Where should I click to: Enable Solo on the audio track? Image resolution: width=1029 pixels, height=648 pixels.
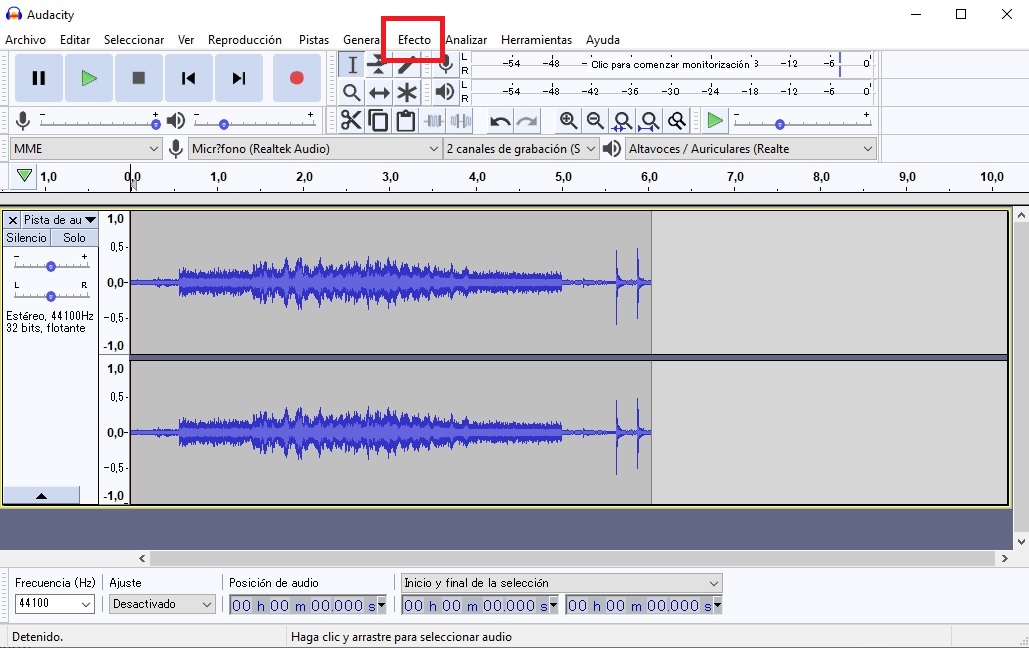tap(74, 238)
